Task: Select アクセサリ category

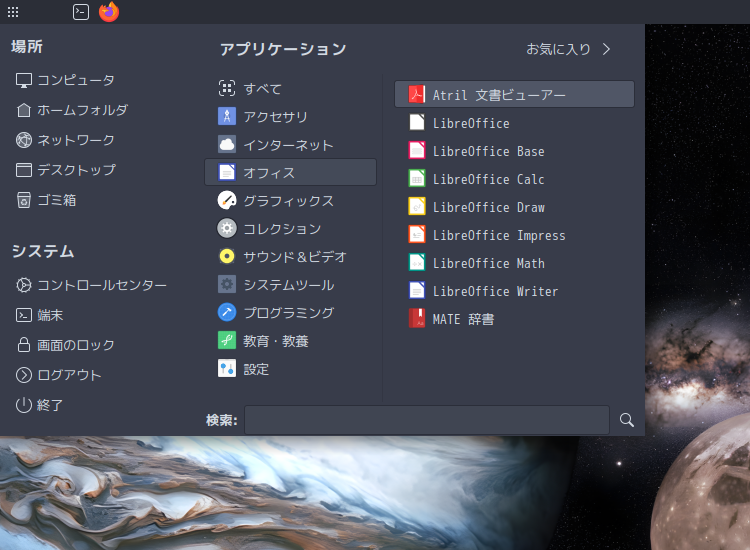Action: pyautogui.click(x=290, y=116)
